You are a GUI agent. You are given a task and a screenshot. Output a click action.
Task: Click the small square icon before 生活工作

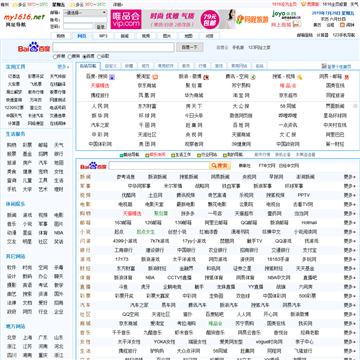pyautogui.click(x=173, y=155)
